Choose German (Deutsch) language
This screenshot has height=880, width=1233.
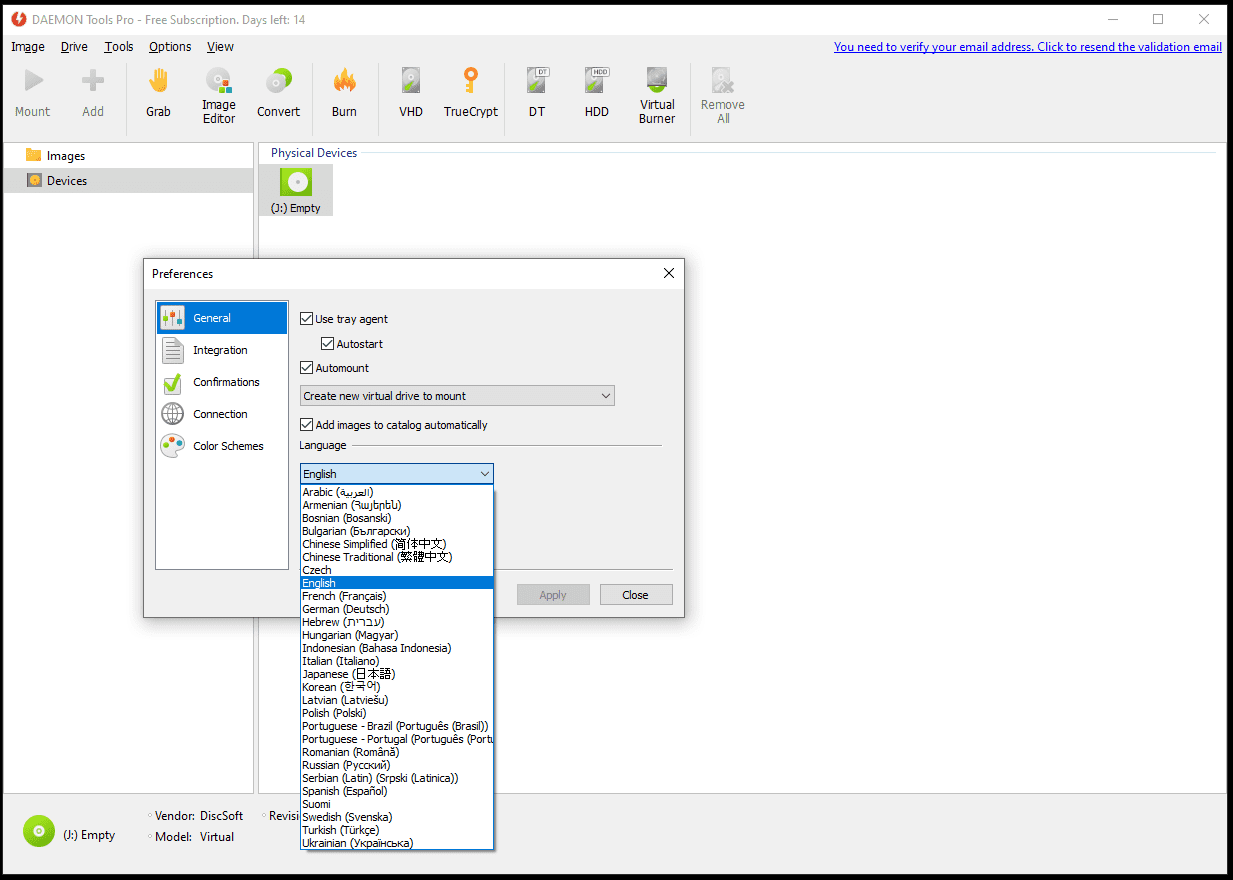(x=397, y=609)
